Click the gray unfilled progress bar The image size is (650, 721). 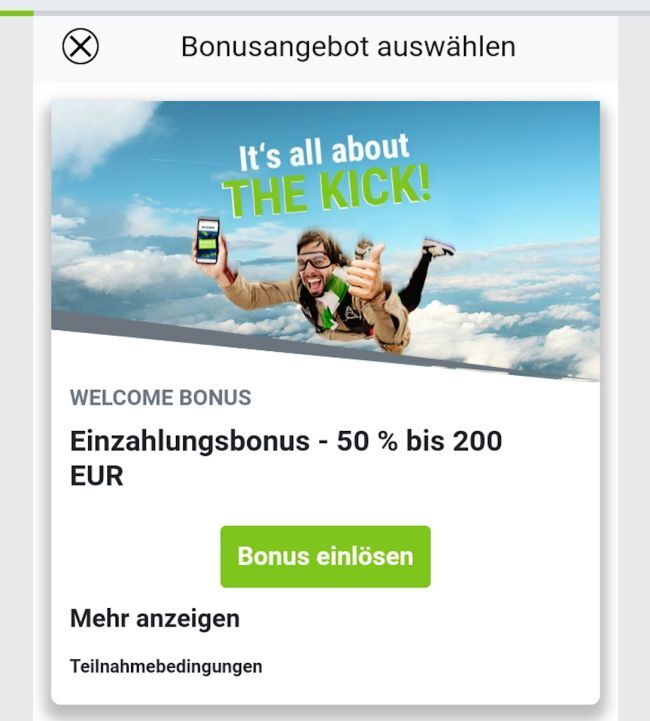(342, 13)
